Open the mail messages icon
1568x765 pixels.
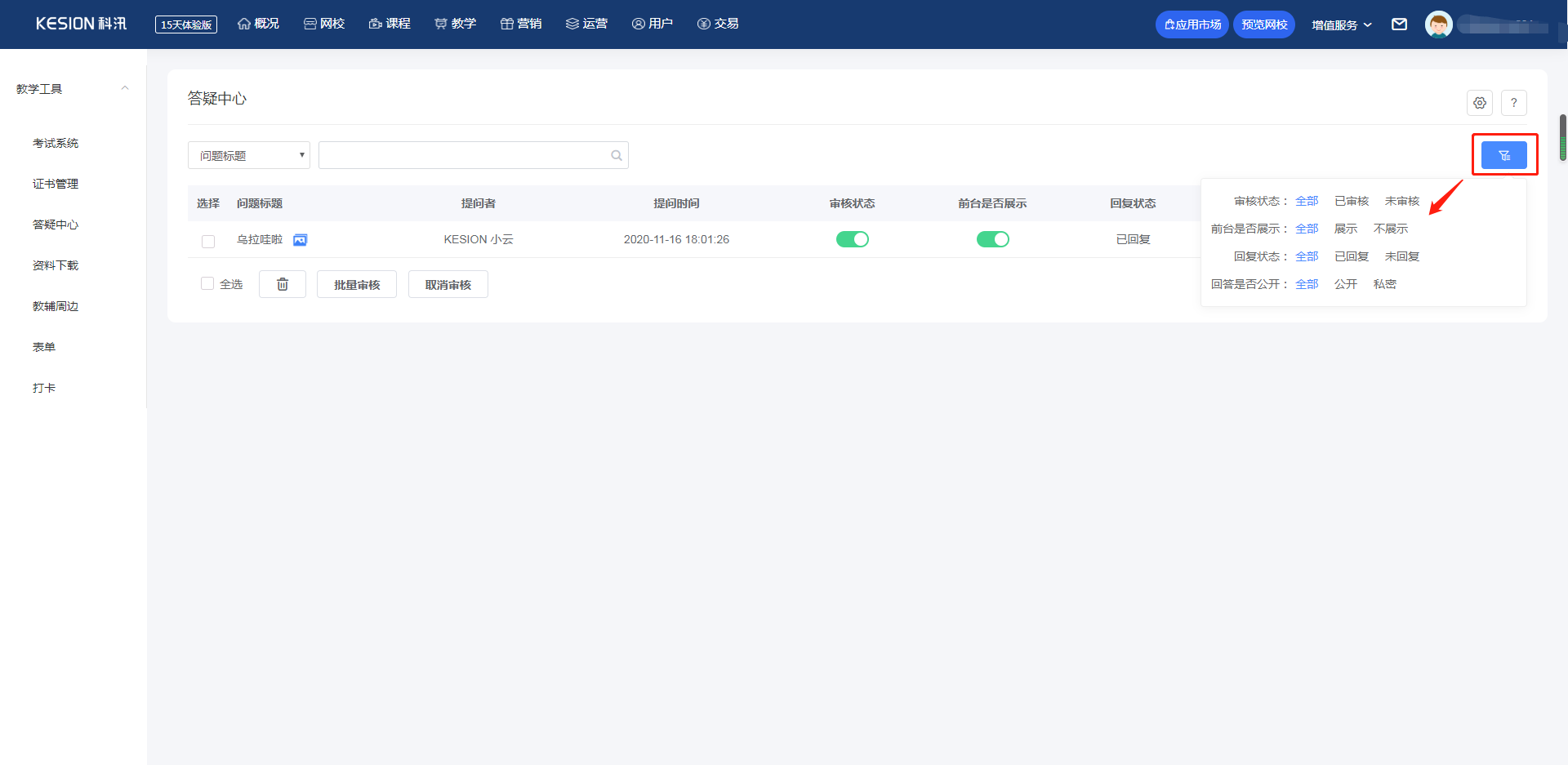tap(1399, 24)
